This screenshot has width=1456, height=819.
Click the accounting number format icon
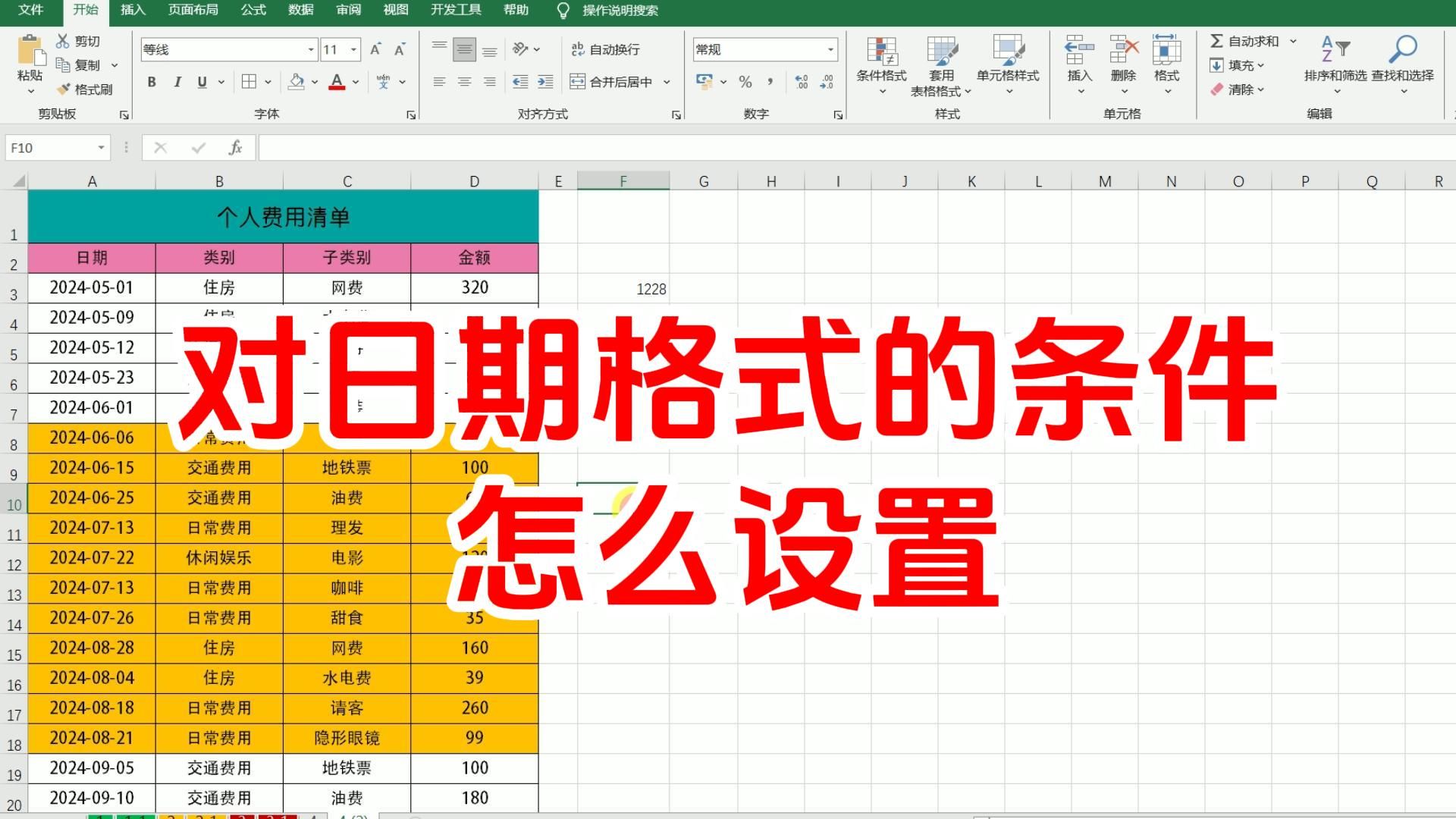704,82
